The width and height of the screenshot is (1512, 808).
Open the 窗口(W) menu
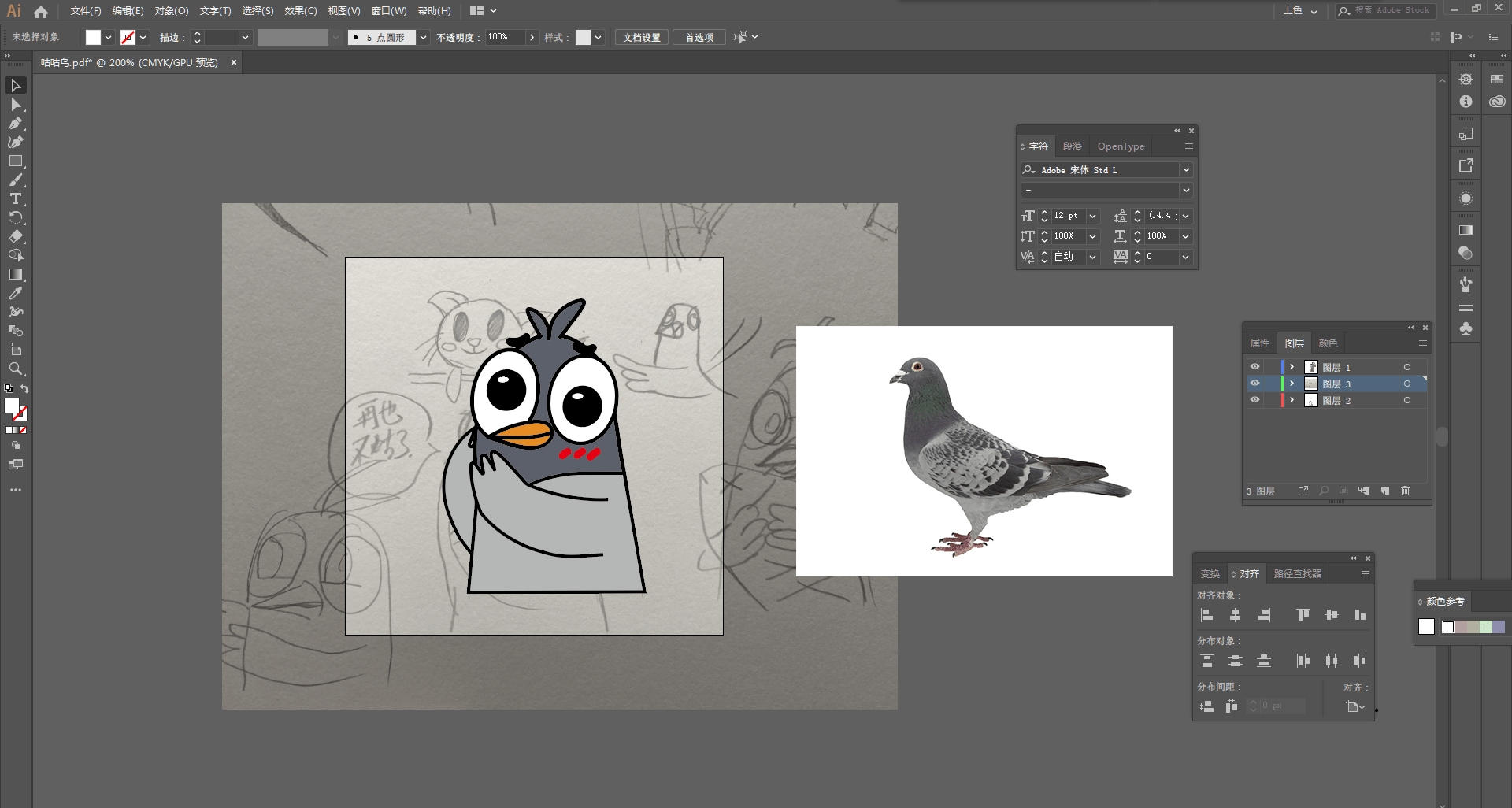[389, 11]
